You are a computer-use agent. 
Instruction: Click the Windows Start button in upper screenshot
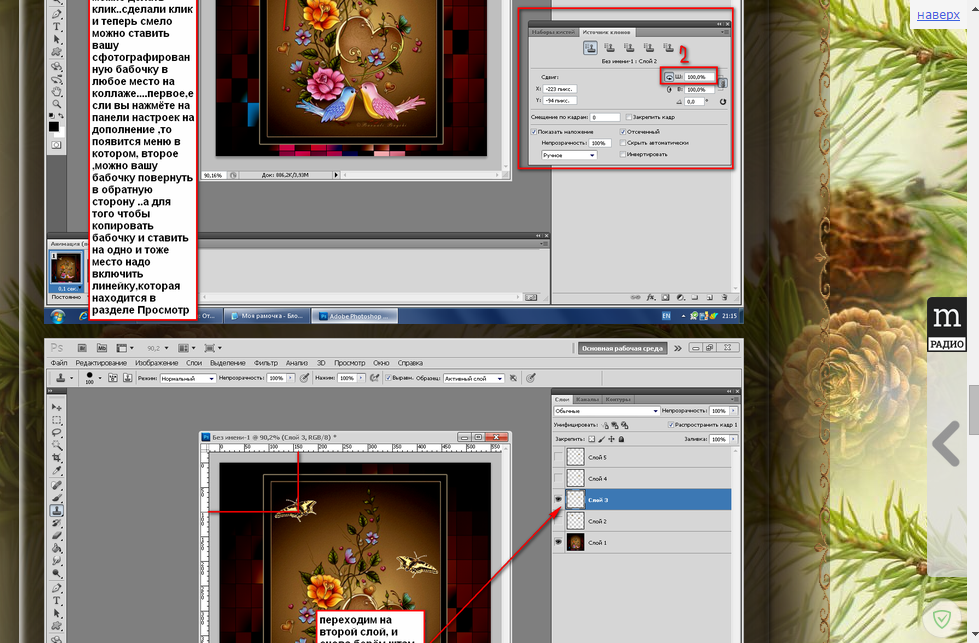pyautogui.click(x=57, y=317)
